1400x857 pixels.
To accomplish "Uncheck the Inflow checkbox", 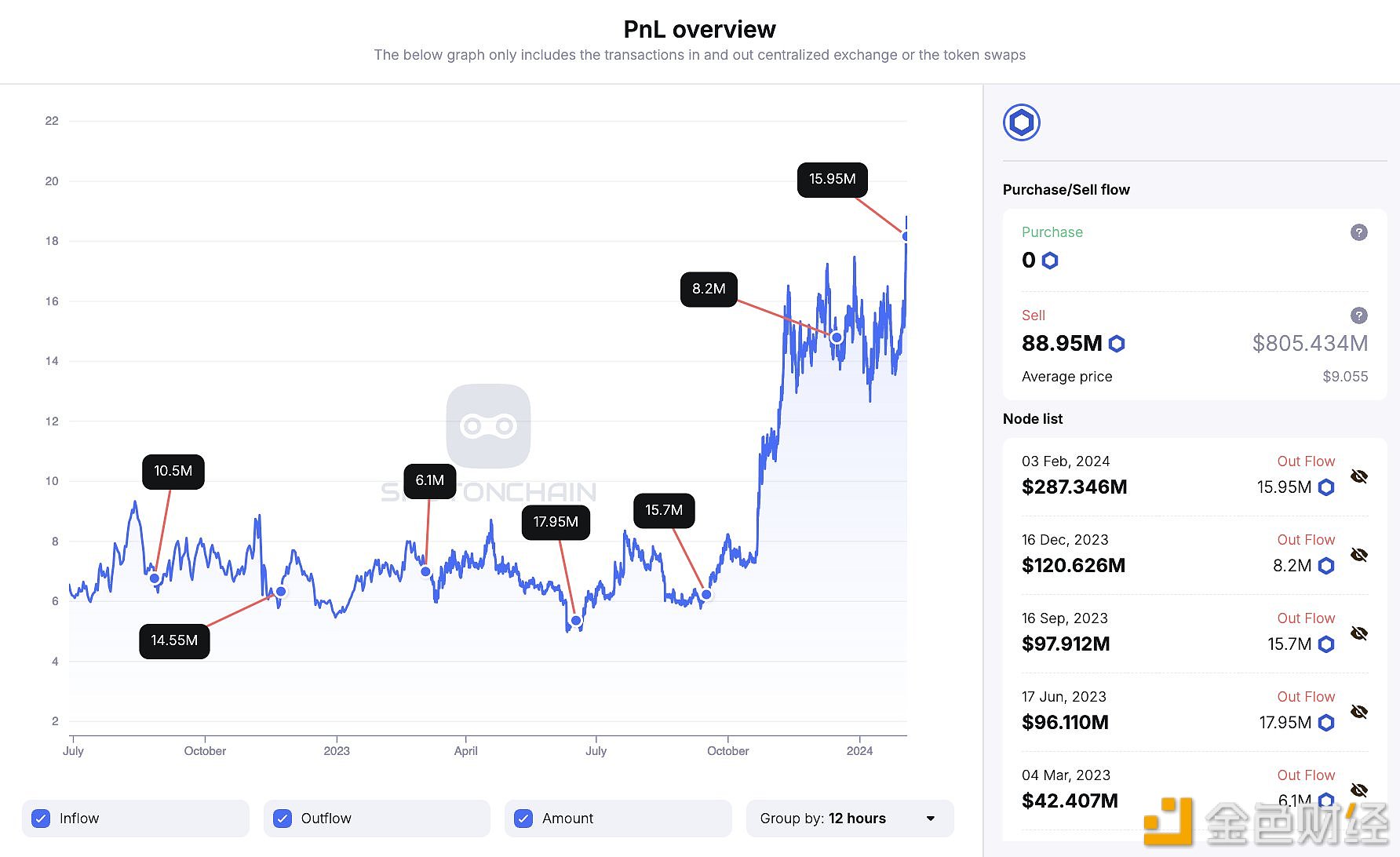I will (41, 819).
